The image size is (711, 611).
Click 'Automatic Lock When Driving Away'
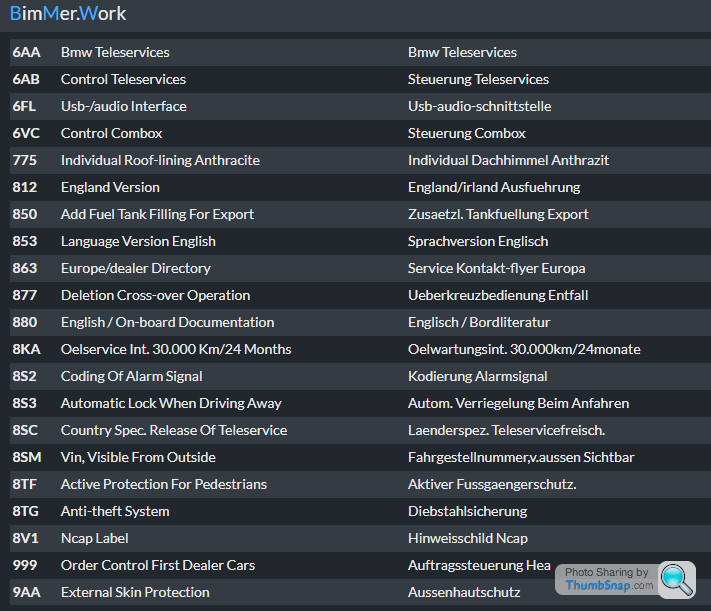tap(171, 403)
